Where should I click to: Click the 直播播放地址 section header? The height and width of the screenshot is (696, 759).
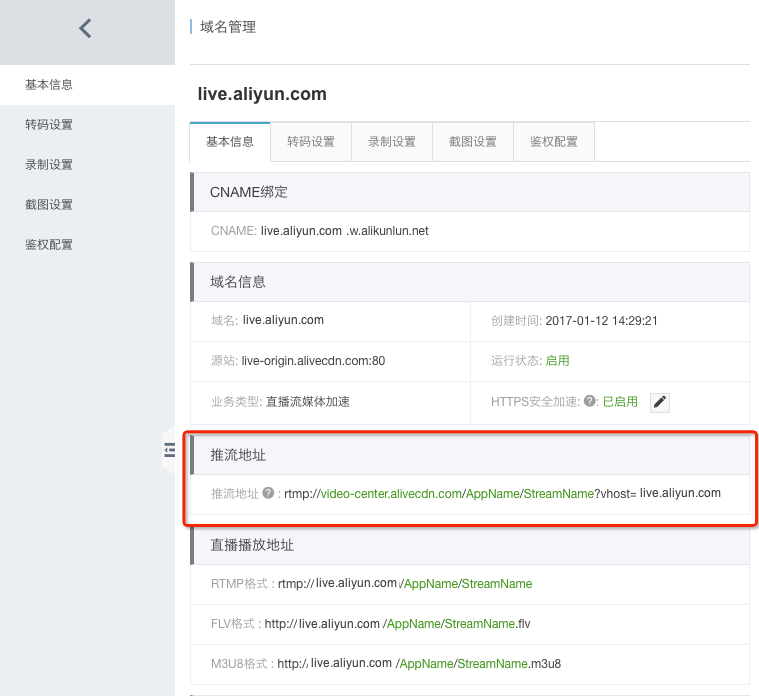(470, 545)
